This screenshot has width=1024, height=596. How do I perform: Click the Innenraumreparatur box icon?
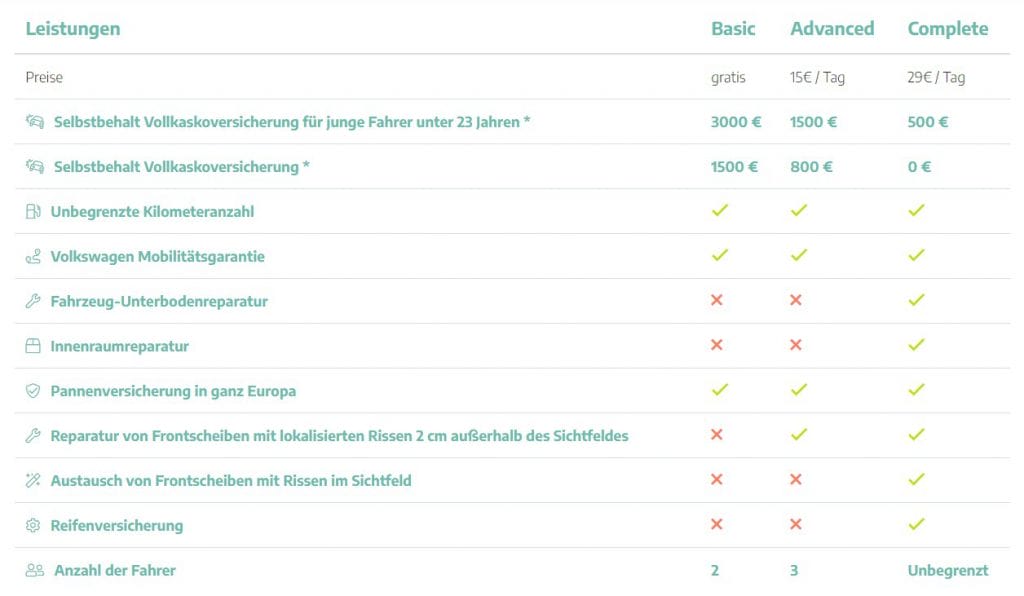point(33,345)
